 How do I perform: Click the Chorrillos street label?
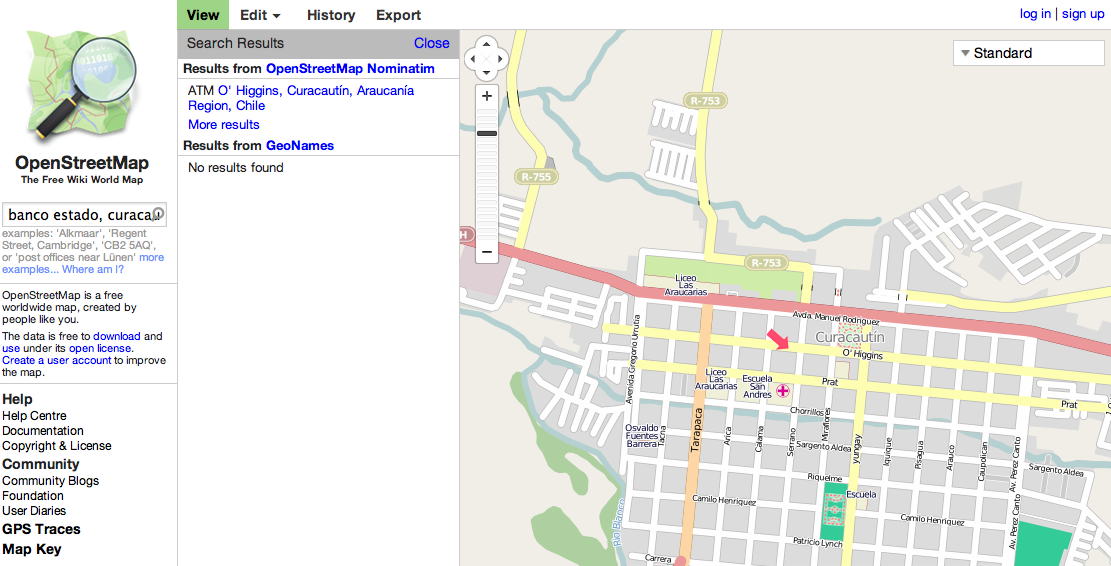pos(809,410)
